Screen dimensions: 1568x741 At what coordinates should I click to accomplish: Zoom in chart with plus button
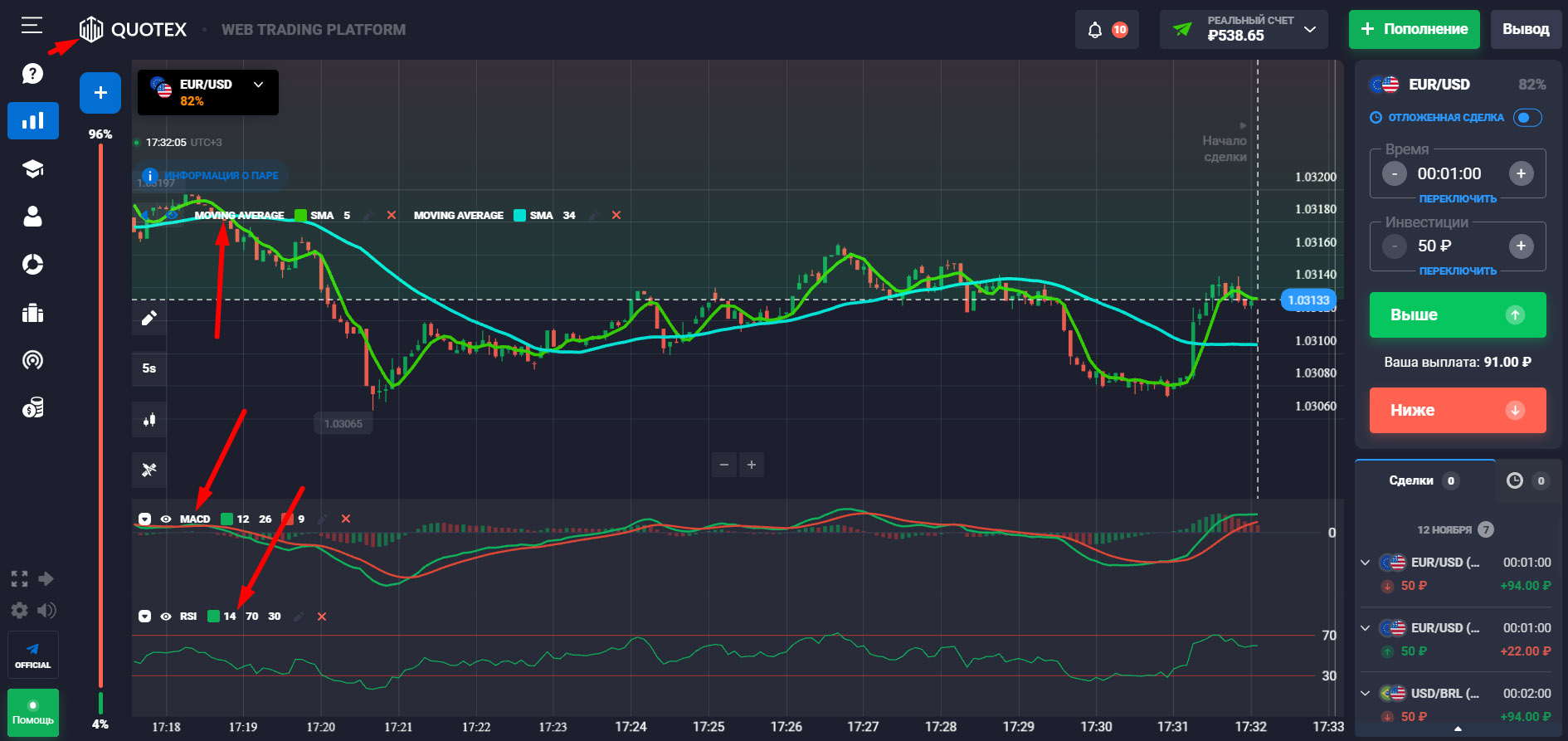[752, 465]
